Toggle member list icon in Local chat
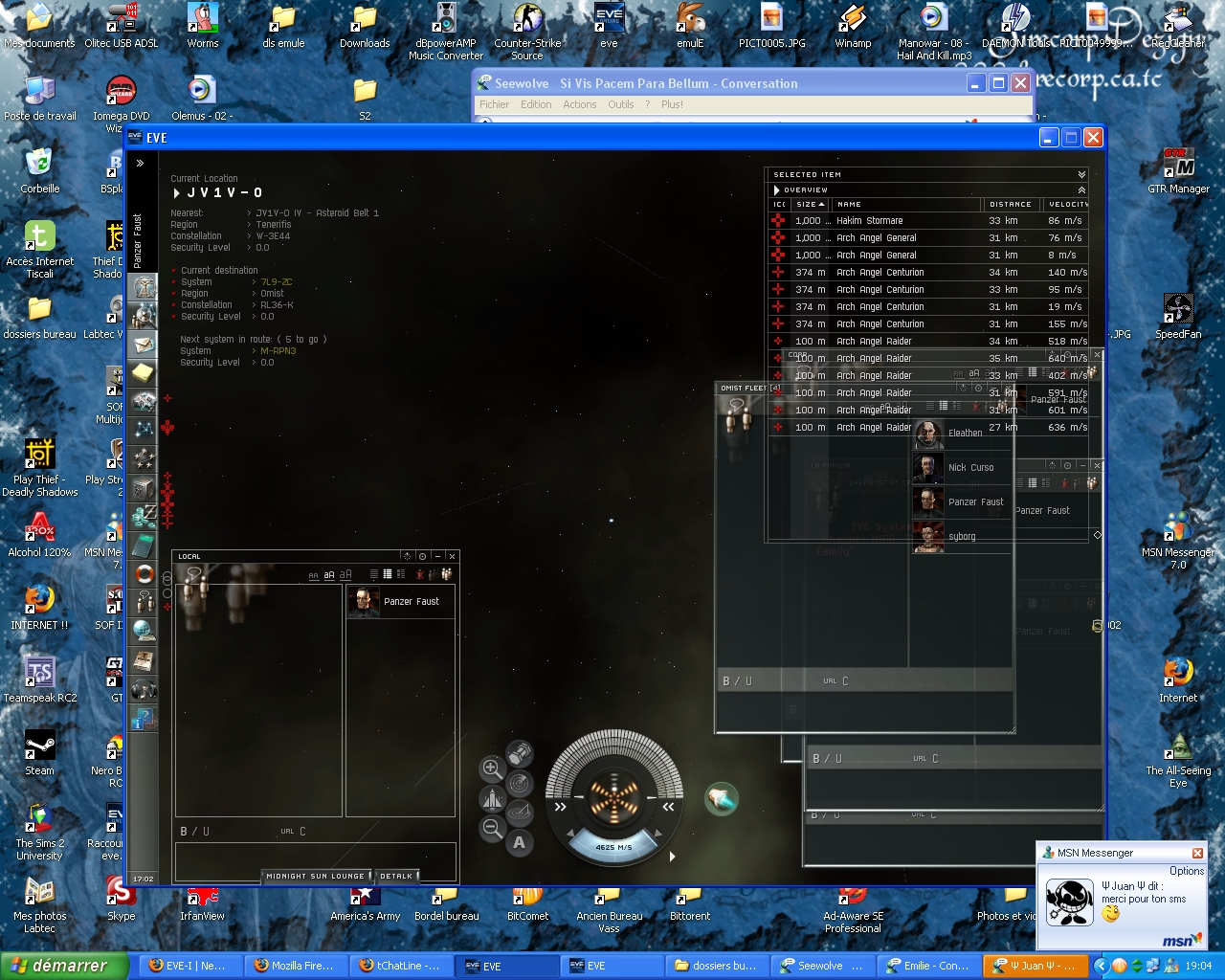 (446, 574)
